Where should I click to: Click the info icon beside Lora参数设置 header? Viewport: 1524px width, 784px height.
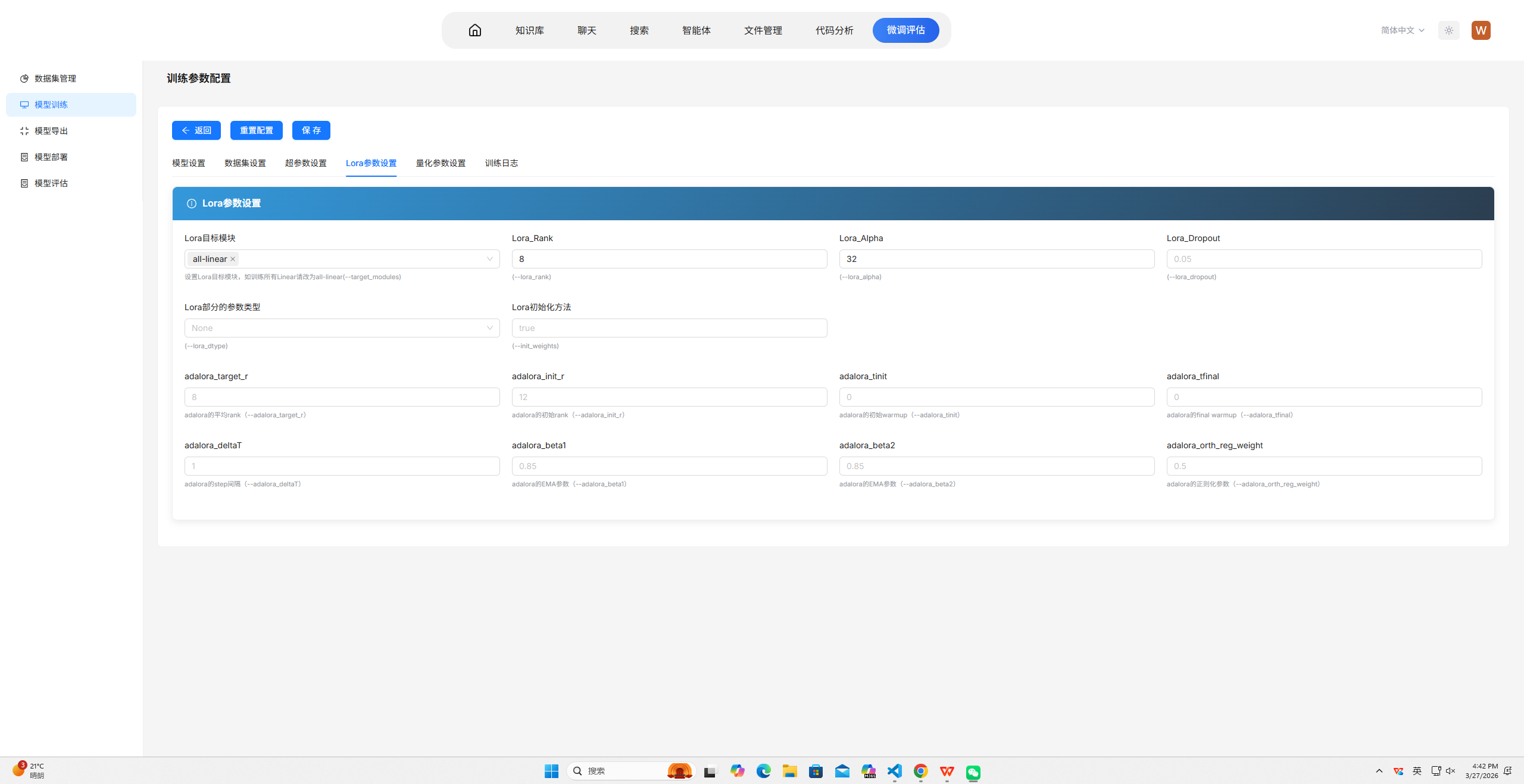(192, 204)
